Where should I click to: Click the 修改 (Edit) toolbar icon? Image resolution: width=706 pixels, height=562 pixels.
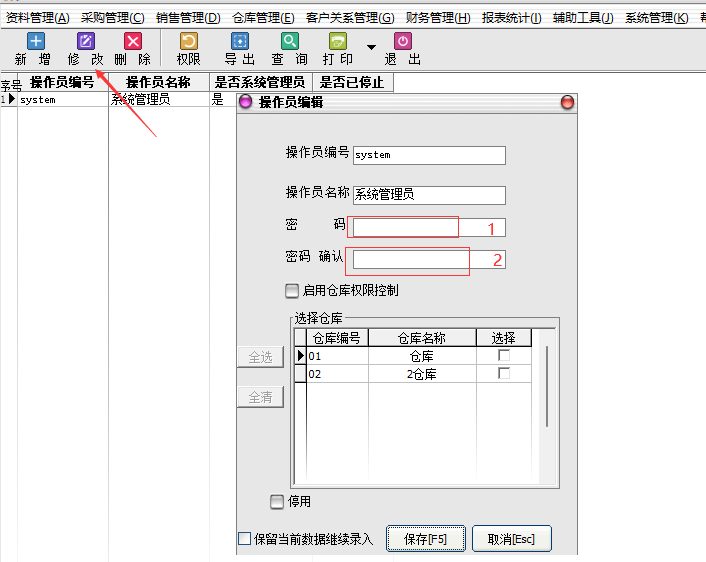85,41
